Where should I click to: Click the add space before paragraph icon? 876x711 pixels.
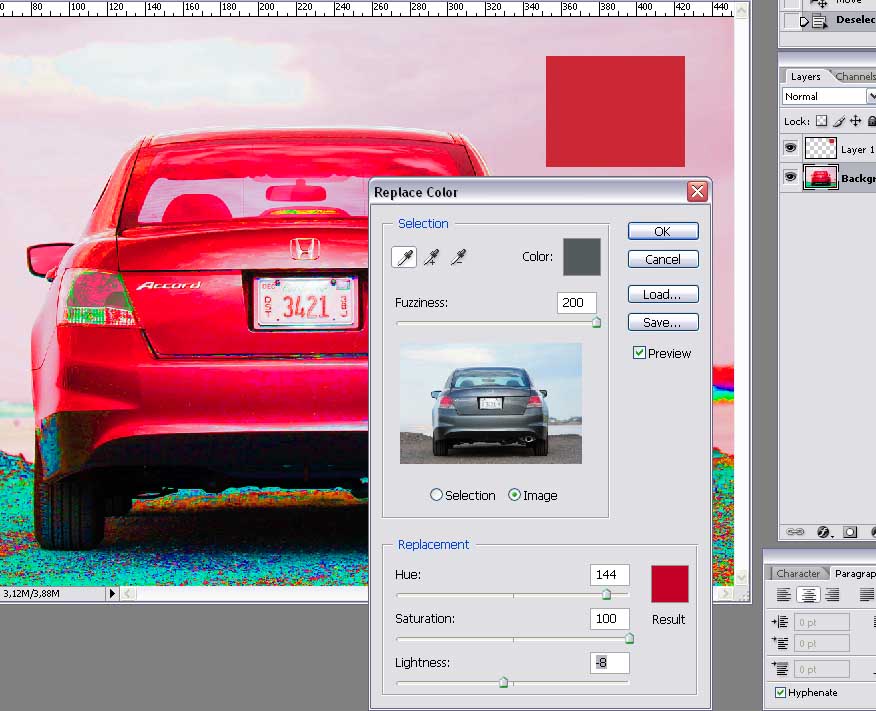pyautogui.click(x=779, y=669)
